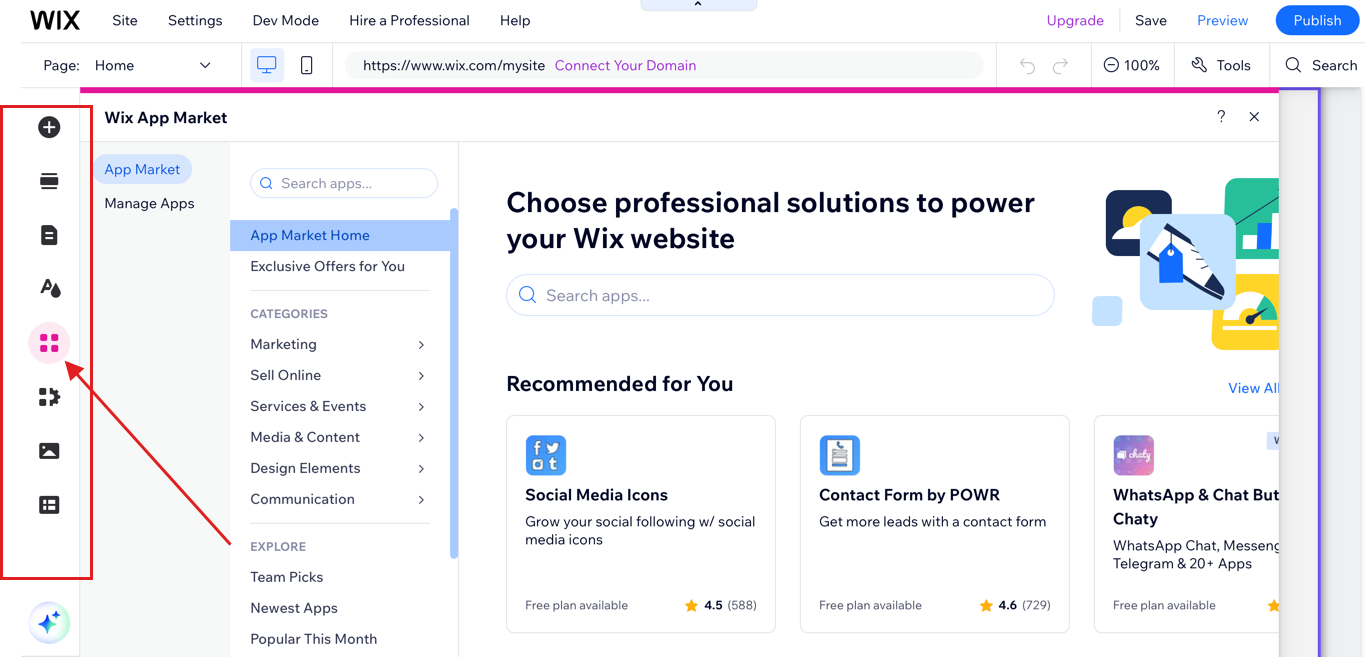Click the Social Media Icons app icon
This screenshot has width=1365, height=657.
[546, 455]
